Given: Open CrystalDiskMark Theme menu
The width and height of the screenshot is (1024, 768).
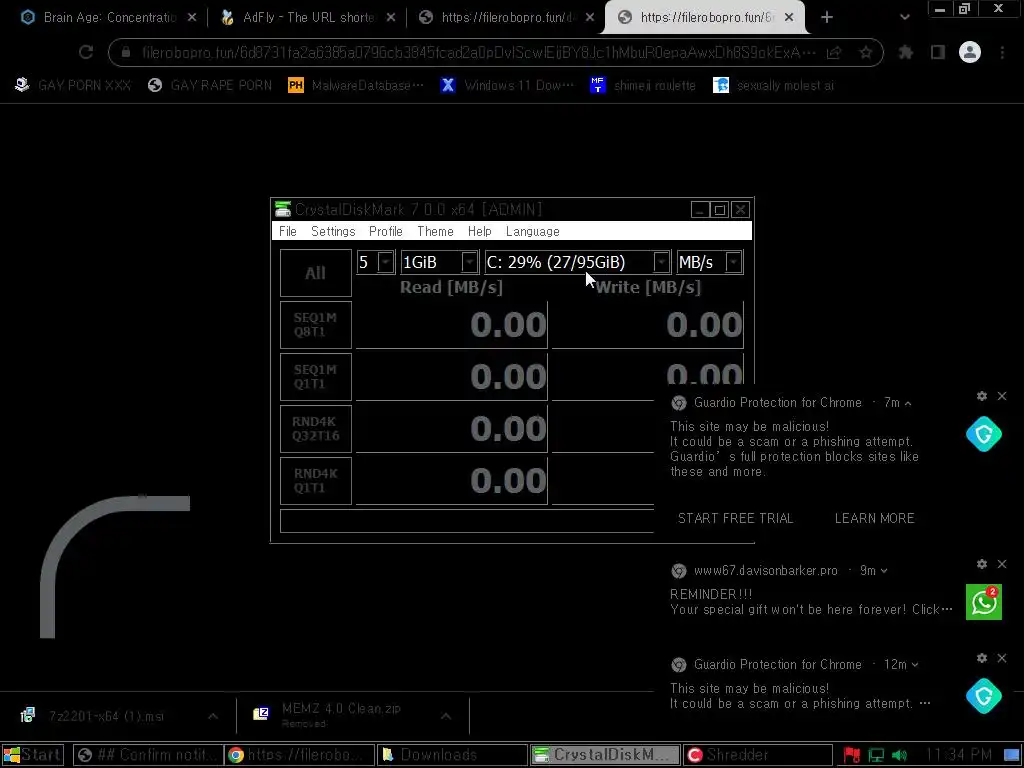Looking at the screenshot, I should pos(435,231).
